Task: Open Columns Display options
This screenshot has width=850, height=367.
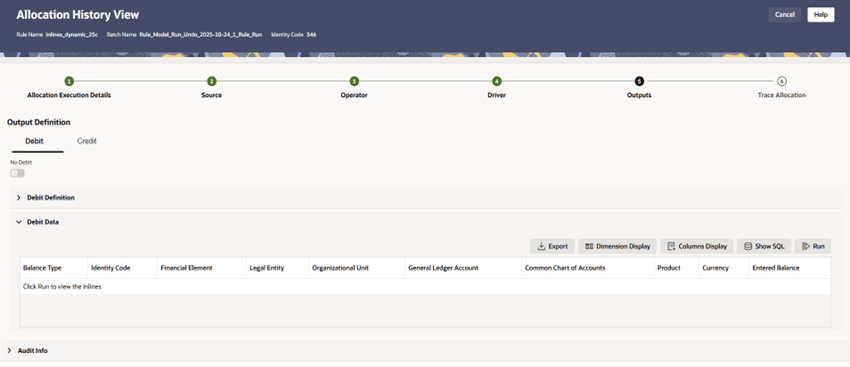Action: pos(697,246)
